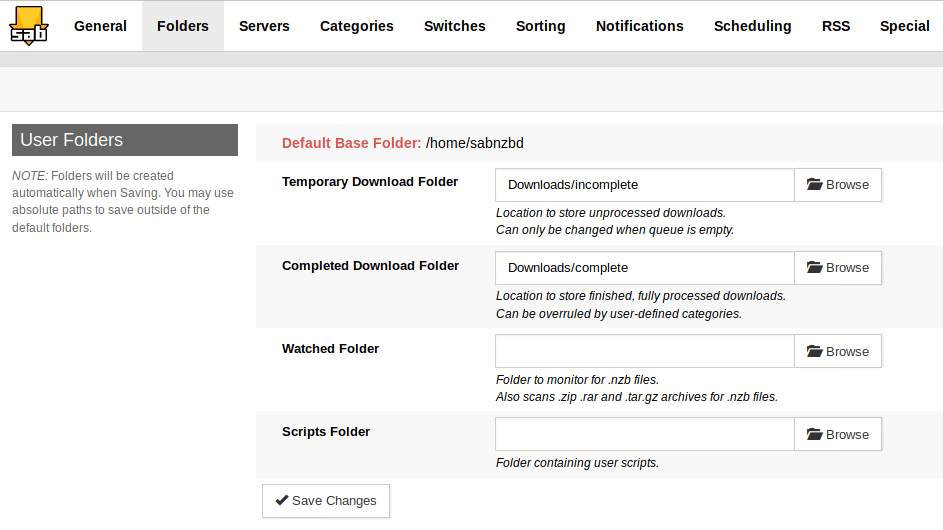Open the Special settings tab

[x=904, y=26]
